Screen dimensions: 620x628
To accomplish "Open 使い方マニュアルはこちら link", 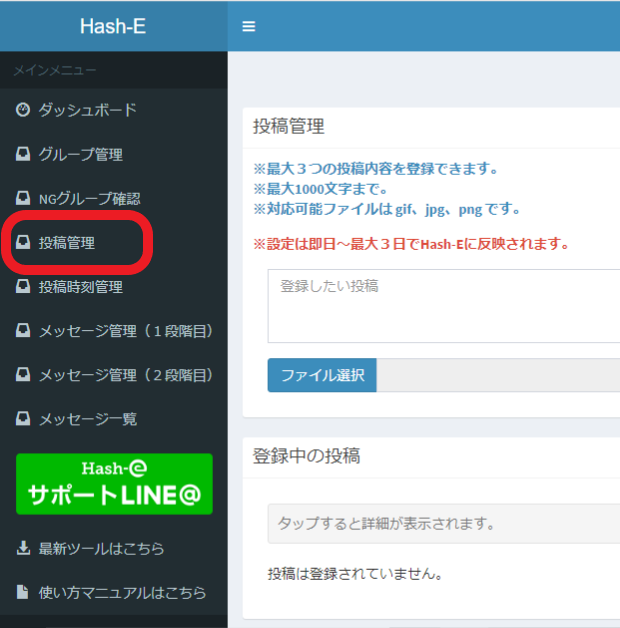I will tap(122, 593).
